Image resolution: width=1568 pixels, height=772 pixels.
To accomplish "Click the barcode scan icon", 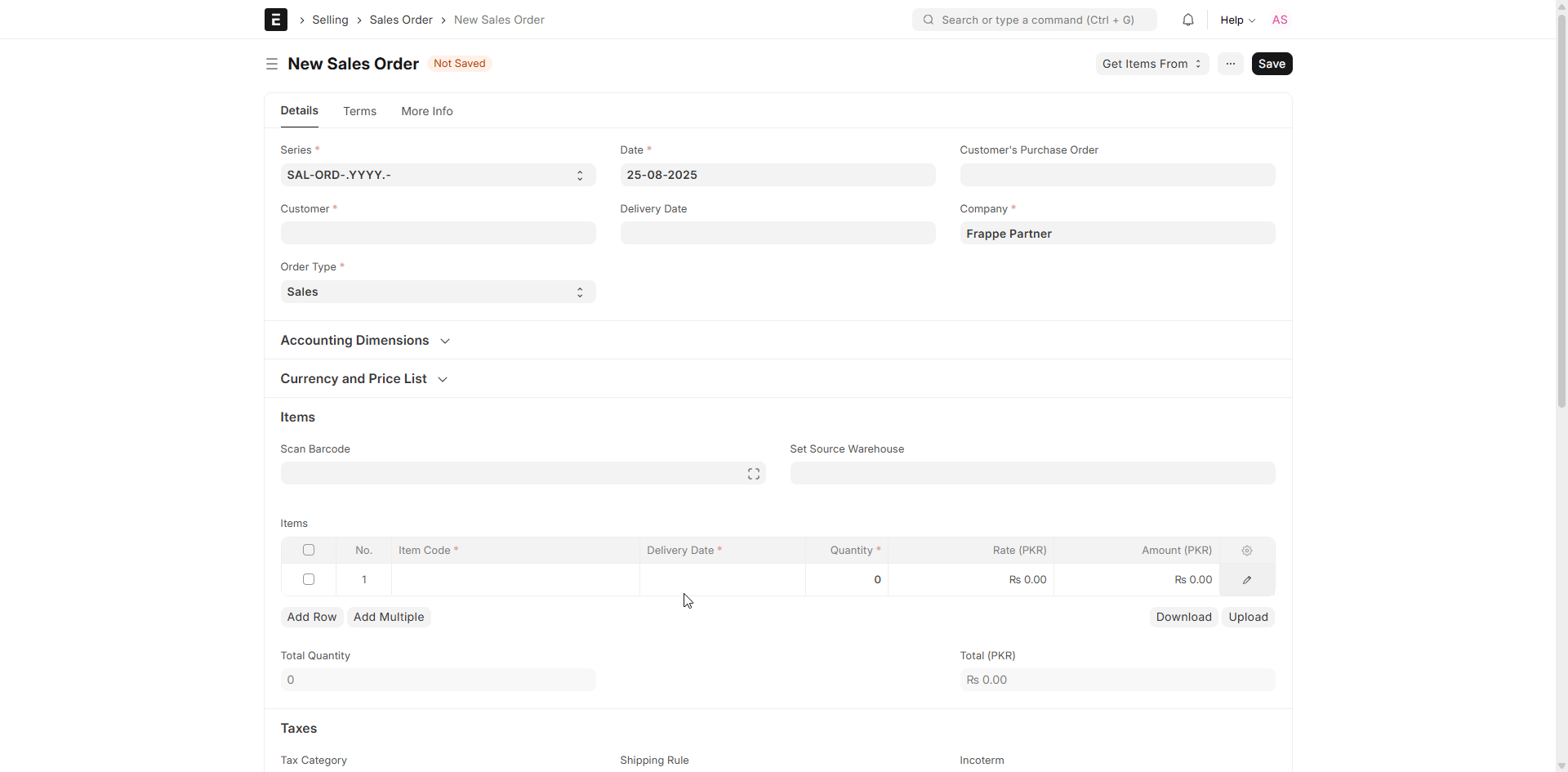I will pyautogui.click(x=753, y=474).
